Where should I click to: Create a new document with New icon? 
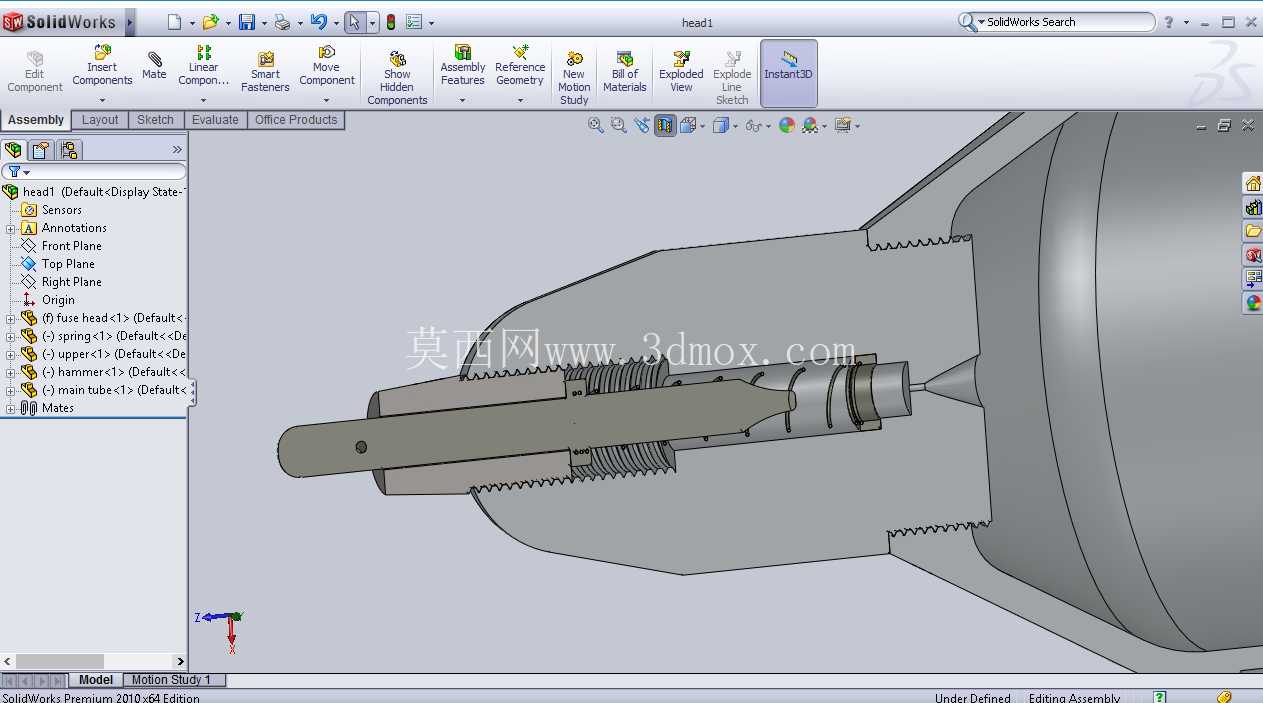point(174,22)
